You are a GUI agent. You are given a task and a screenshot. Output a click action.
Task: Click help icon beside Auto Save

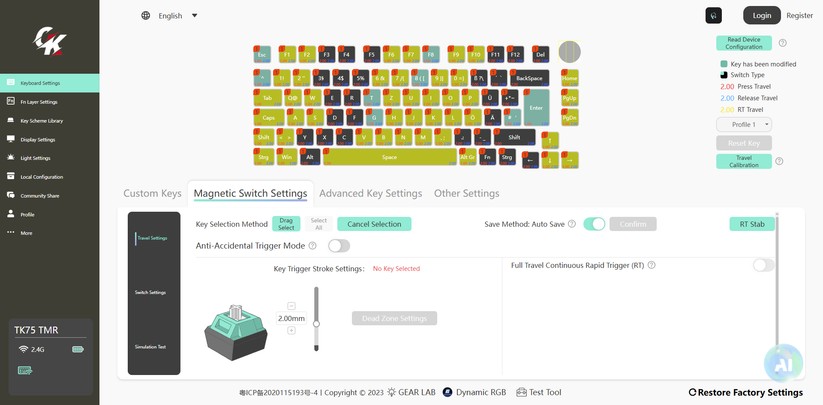click(572, 224)
